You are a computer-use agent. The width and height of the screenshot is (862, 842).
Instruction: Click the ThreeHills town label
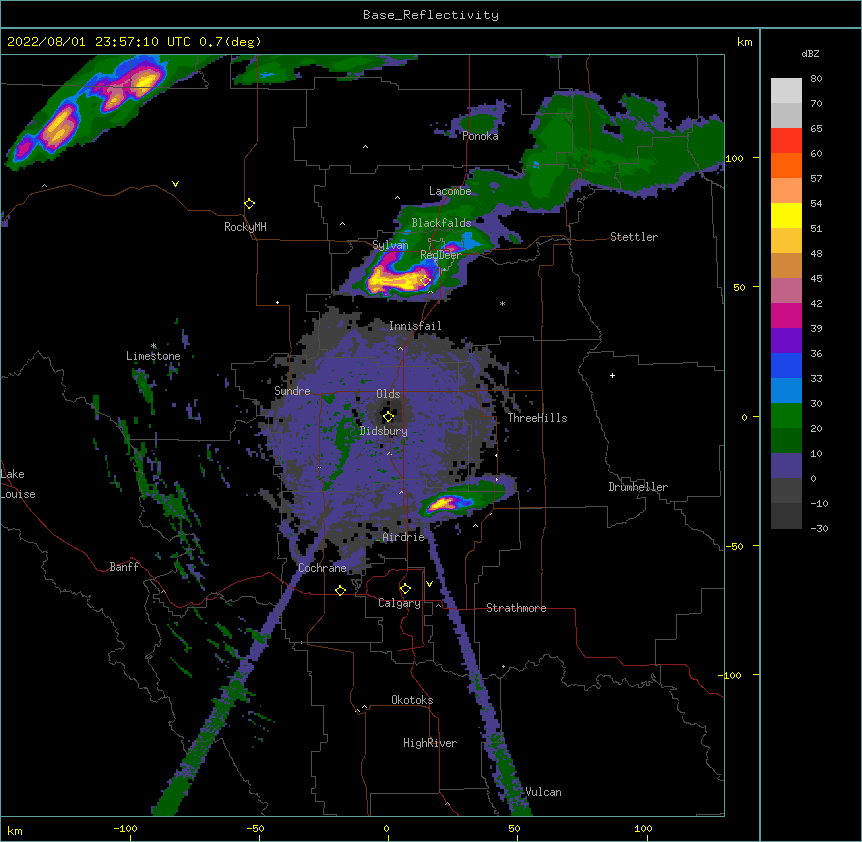[x=537, y=418]
